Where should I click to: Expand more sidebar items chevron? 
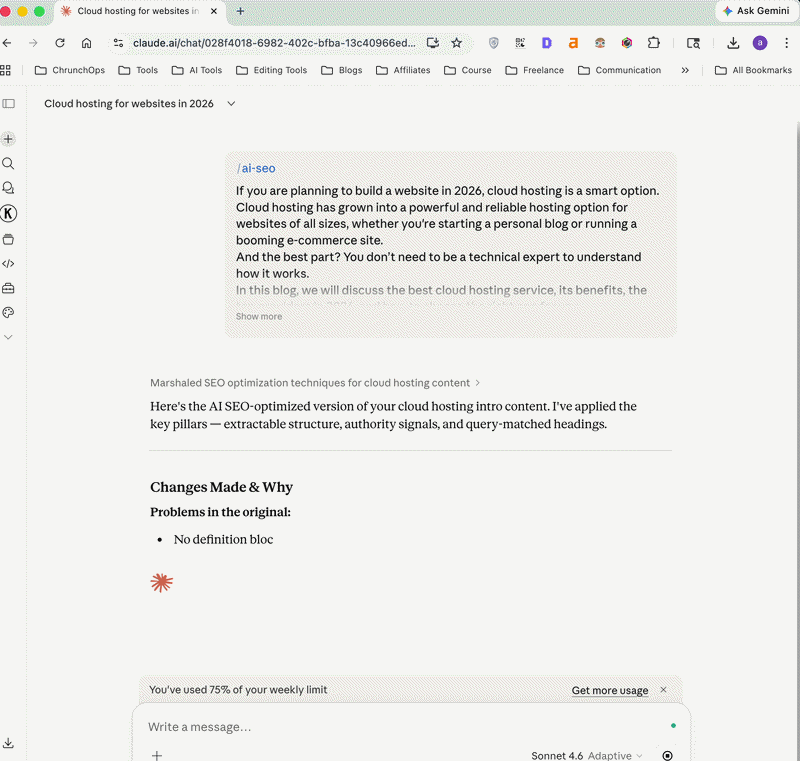point(8,337)
